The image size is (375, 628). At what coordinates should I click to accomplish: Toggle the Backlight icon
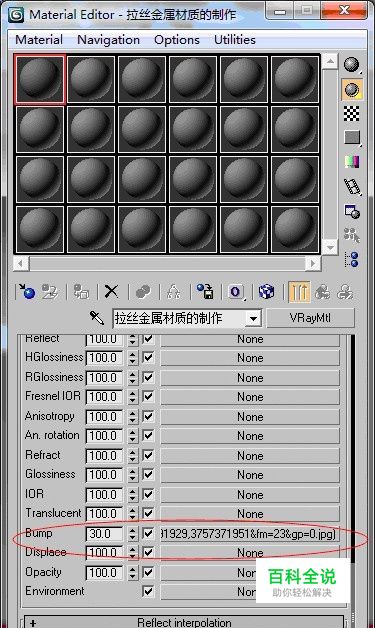coord(352,89)
